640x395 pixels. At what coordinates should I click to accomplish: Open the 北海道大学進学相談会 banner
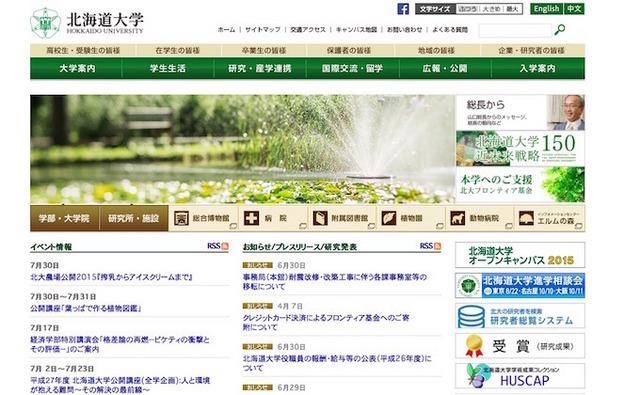(520, 286)
